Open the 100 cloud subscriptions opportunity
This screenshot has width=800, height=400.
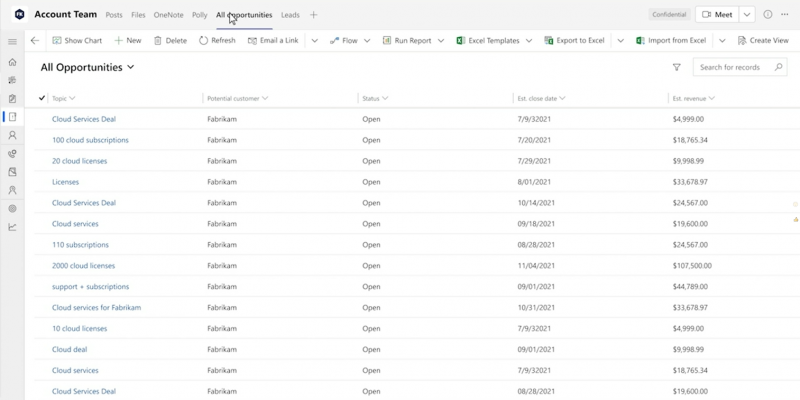point(90,140)
